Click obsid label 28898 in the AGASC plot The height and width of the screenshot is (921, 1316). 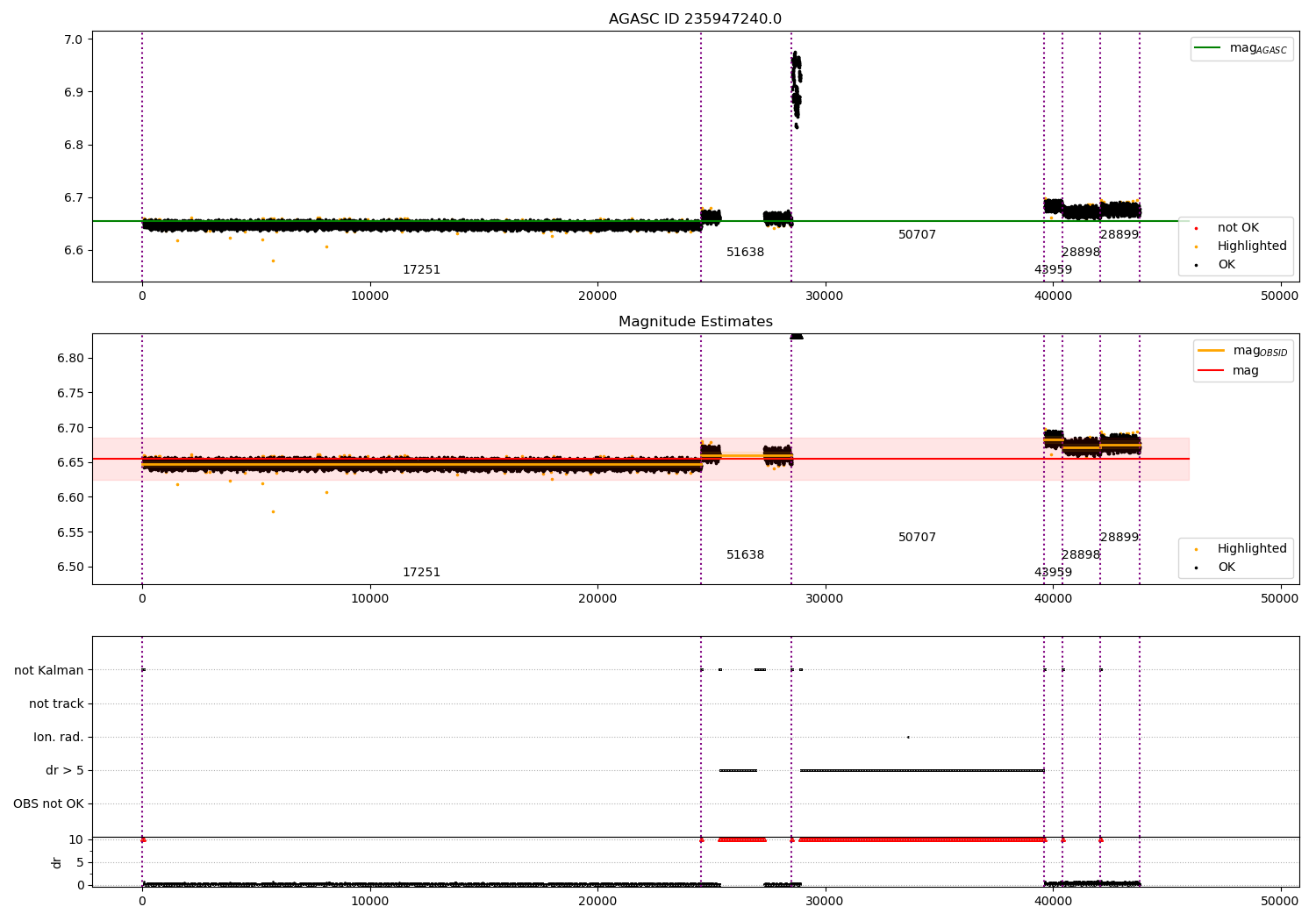click(1081, 253)
